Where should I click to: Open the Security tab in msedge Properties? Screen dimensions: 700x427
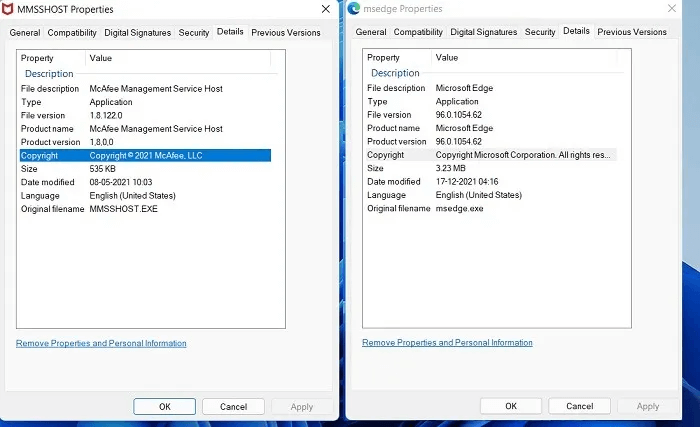click(540, 32)
